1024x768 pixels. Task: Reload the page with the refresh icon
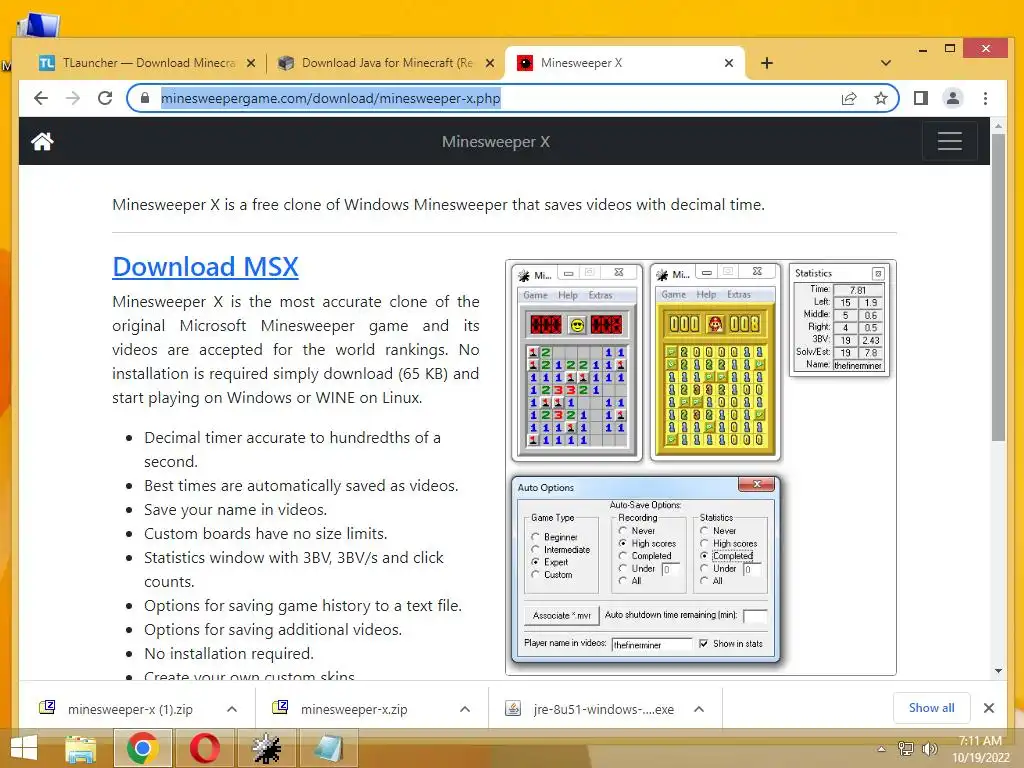pyautogui.click(x=104, y=98)
